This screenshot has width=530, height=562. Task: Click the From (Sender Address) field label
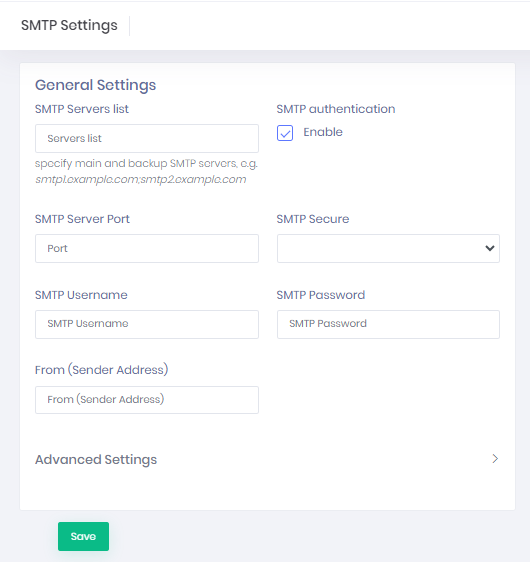point(101,370)
